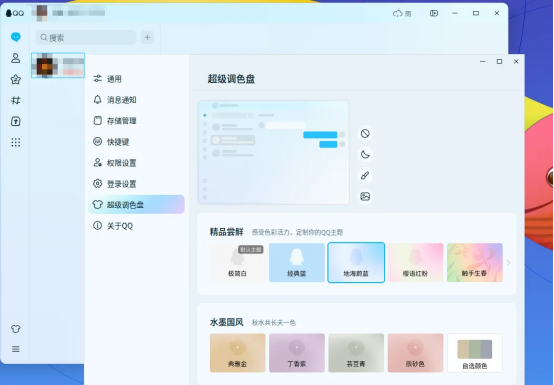Open the 自选颜色 custom color card
554x385 pixels.
[475, 353]
